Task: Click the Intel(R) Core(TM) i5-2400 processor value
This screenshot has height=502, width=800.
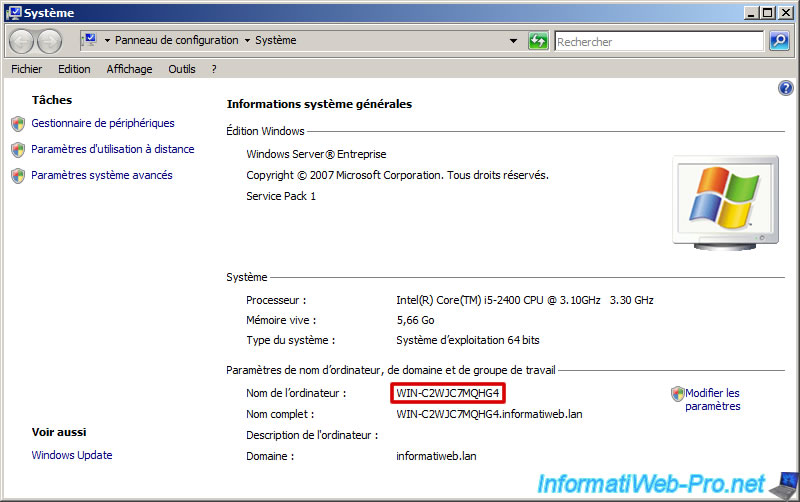Action: pyautogui.click(x=524, y=300)
